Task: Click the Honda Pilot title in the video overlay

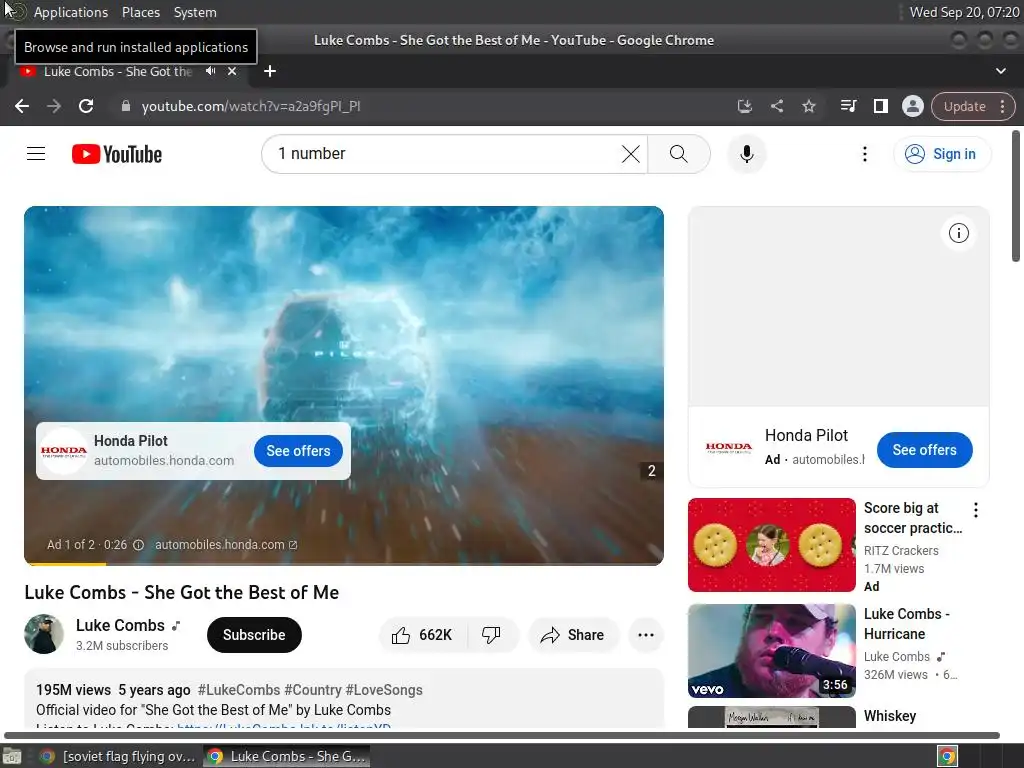Action: coord(131,441)
